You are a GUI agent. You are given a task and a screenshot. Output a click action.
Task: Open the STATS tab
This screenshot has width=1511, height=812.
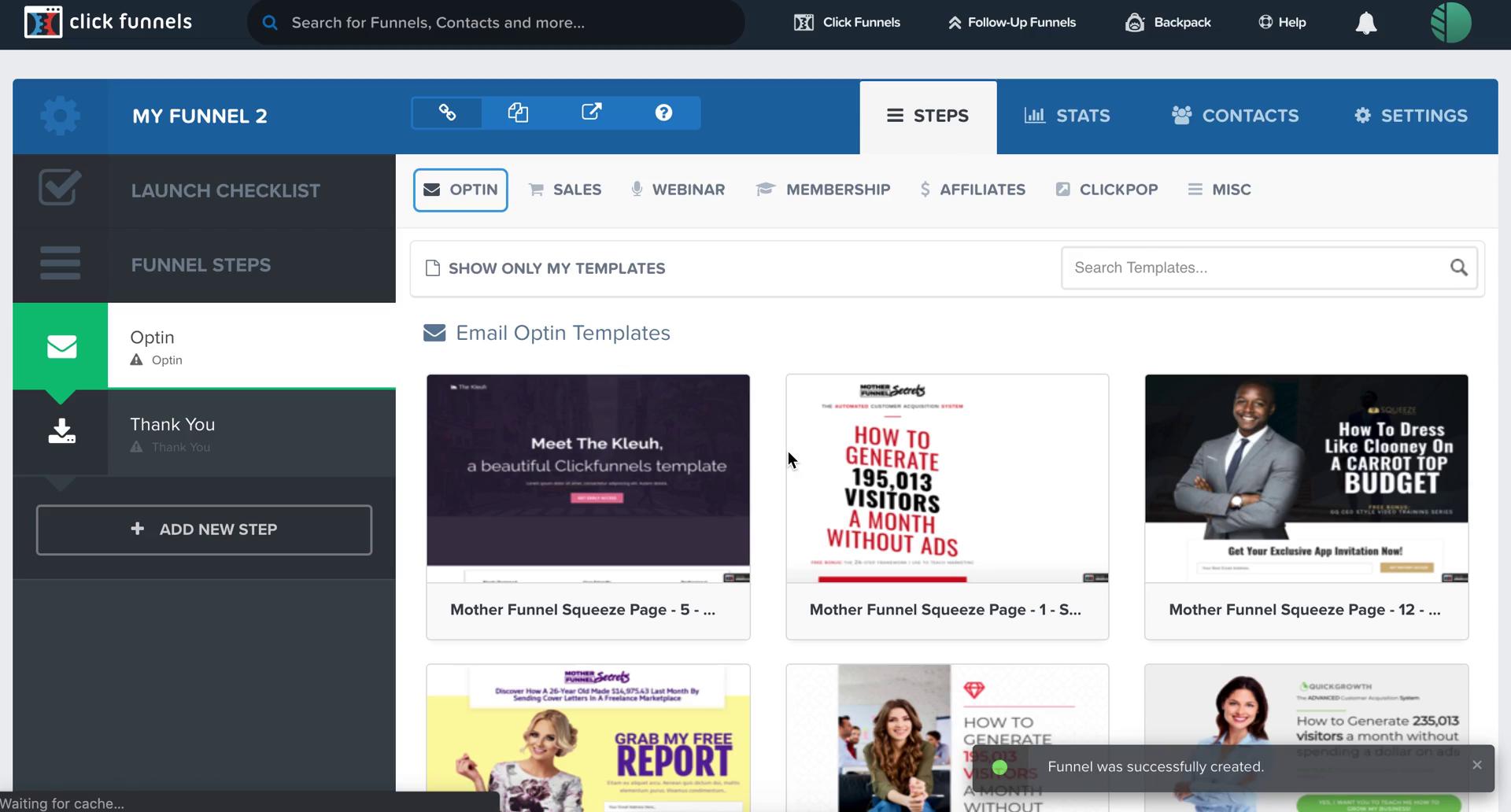(x=1066, y=116)
